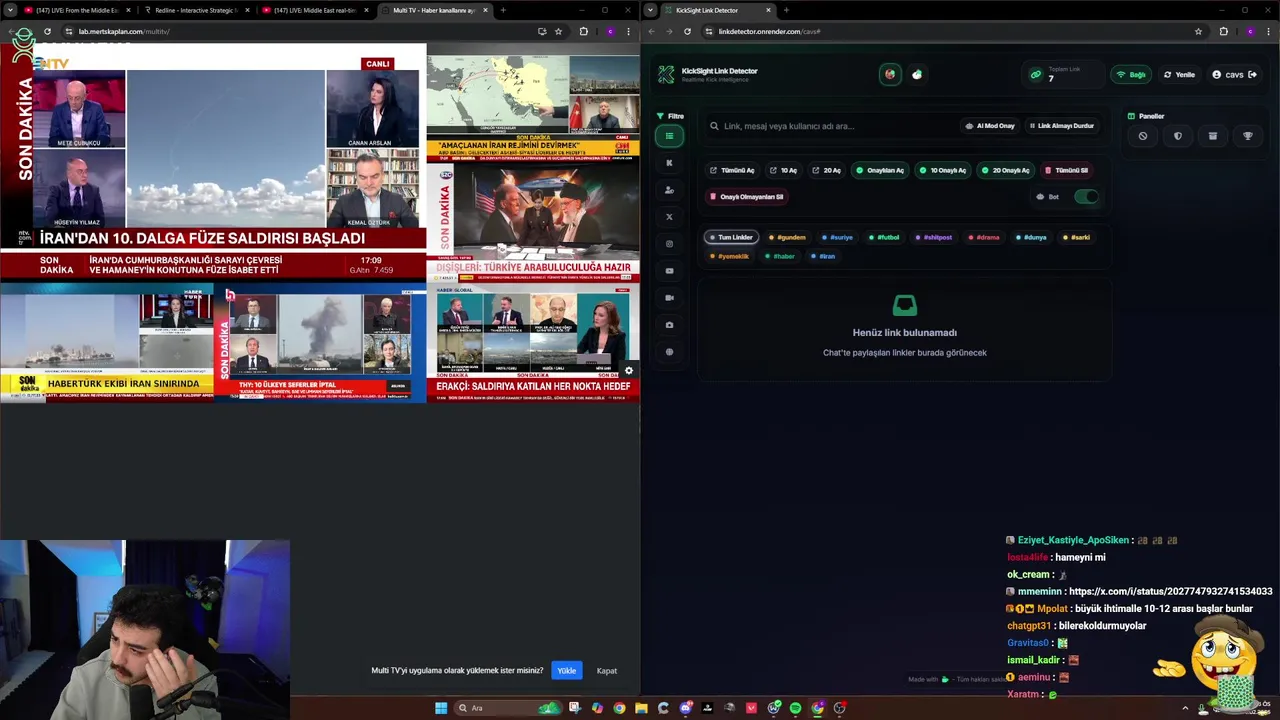1280x720 pixels.
Task: Open tab search dropdown in right browser
Action: point(651,10)
